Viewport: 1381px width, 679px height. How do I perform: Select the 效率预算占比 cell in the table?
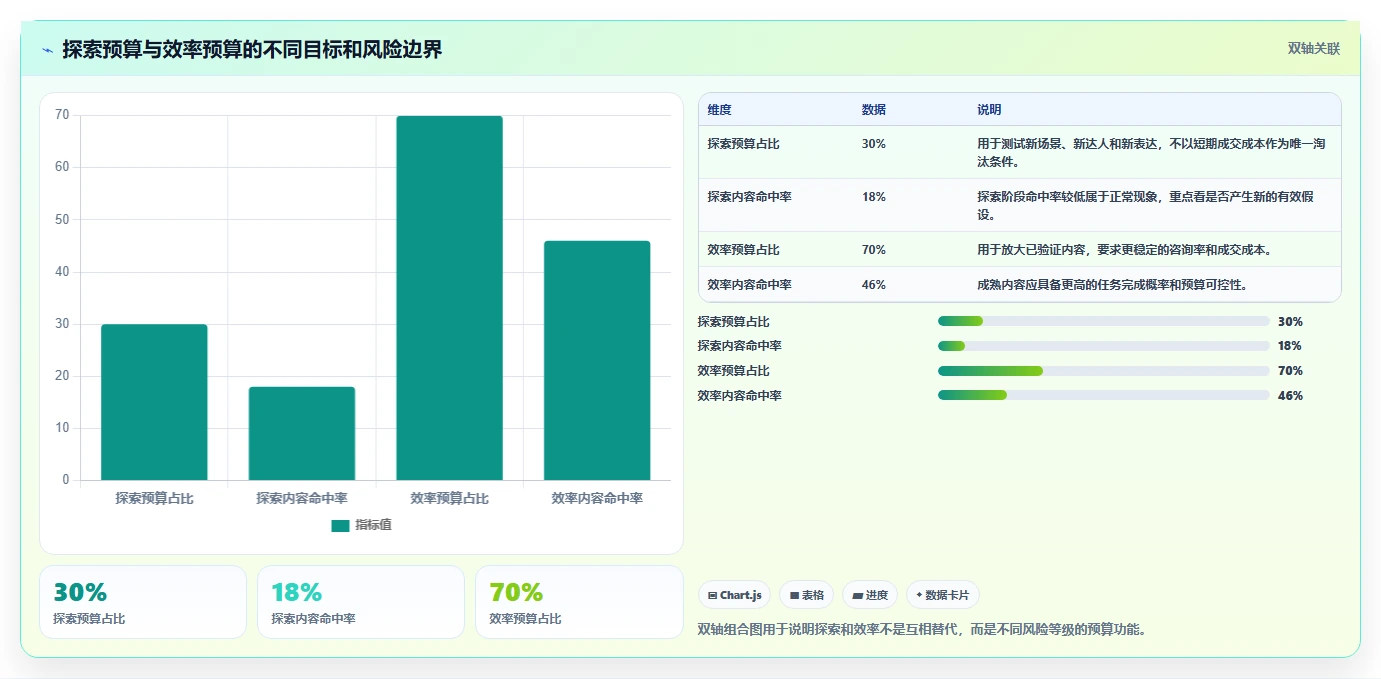pyautogui.click(x=743, y=250)
